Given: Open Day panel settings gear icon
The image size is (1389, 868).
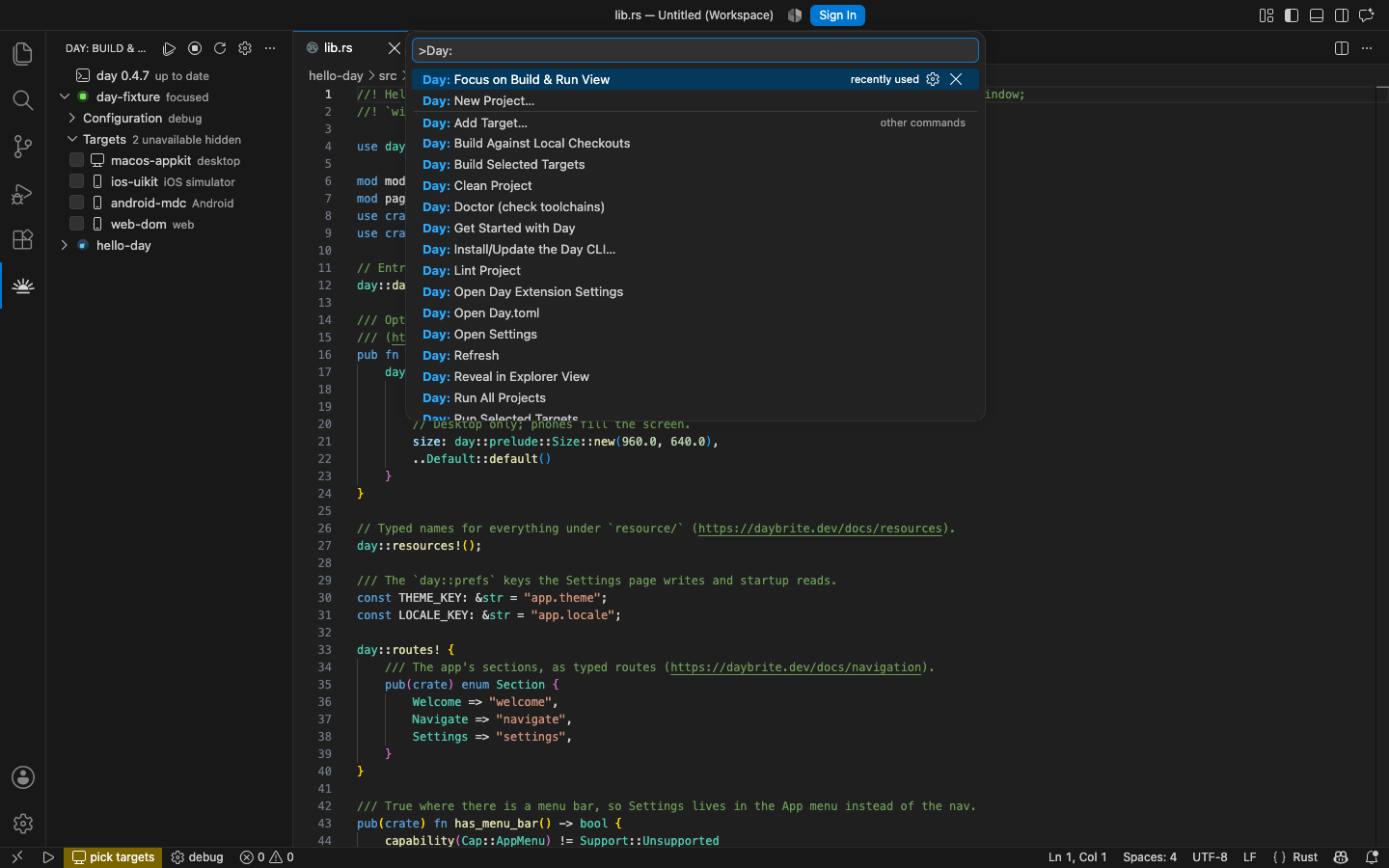Looking at the screenshot, I should point(245,48).
